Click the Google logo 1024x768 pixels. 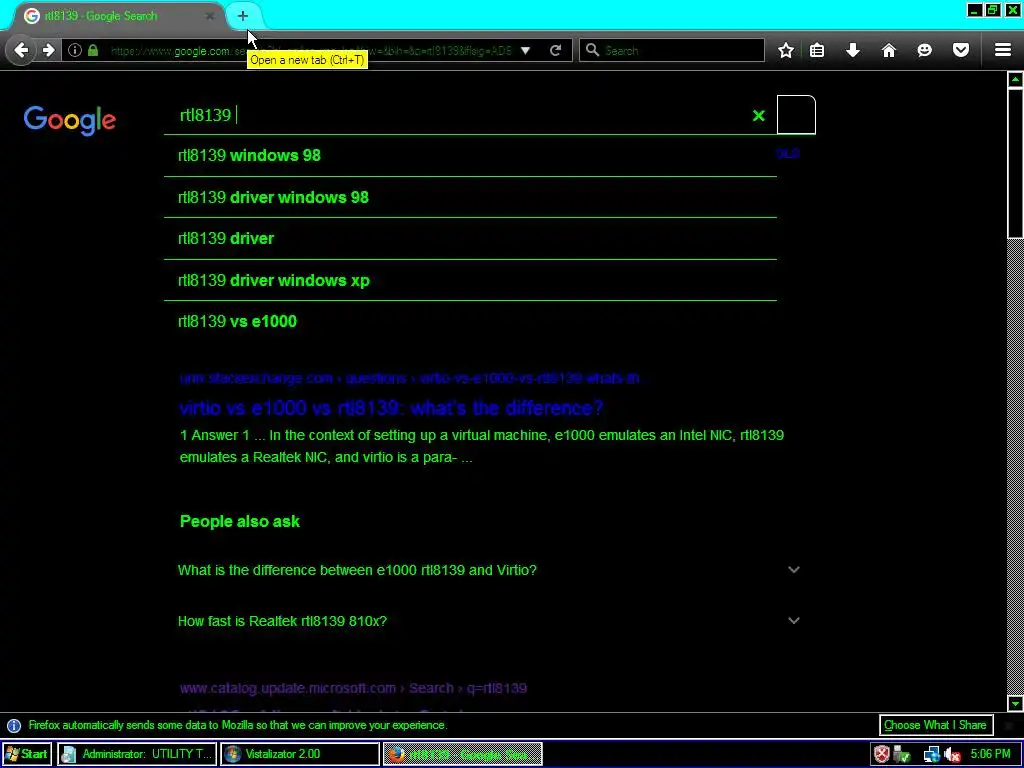point(70,120)
